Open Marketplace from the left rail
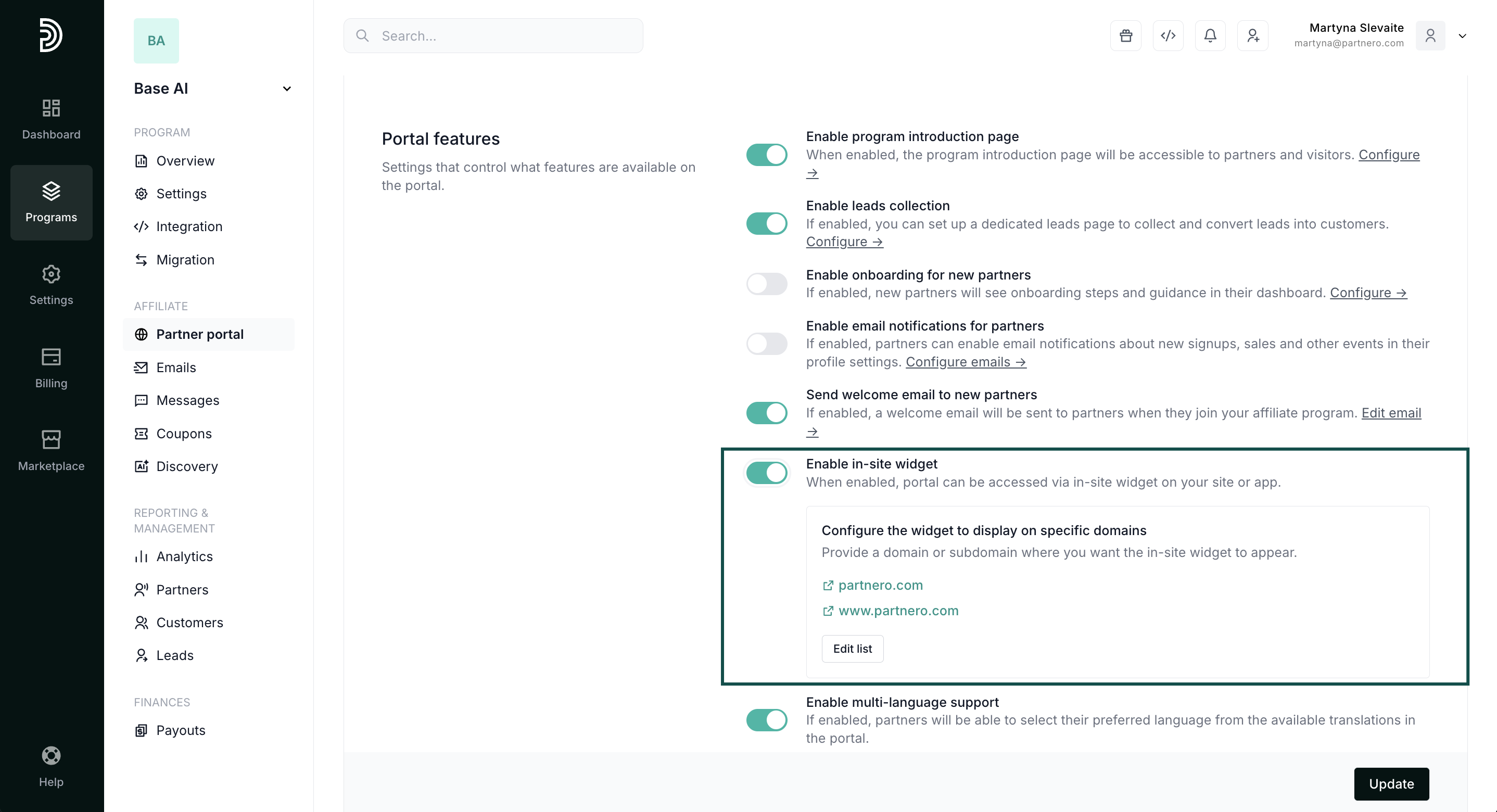This screenshot has height=812, width=1497. pos(51,450)
